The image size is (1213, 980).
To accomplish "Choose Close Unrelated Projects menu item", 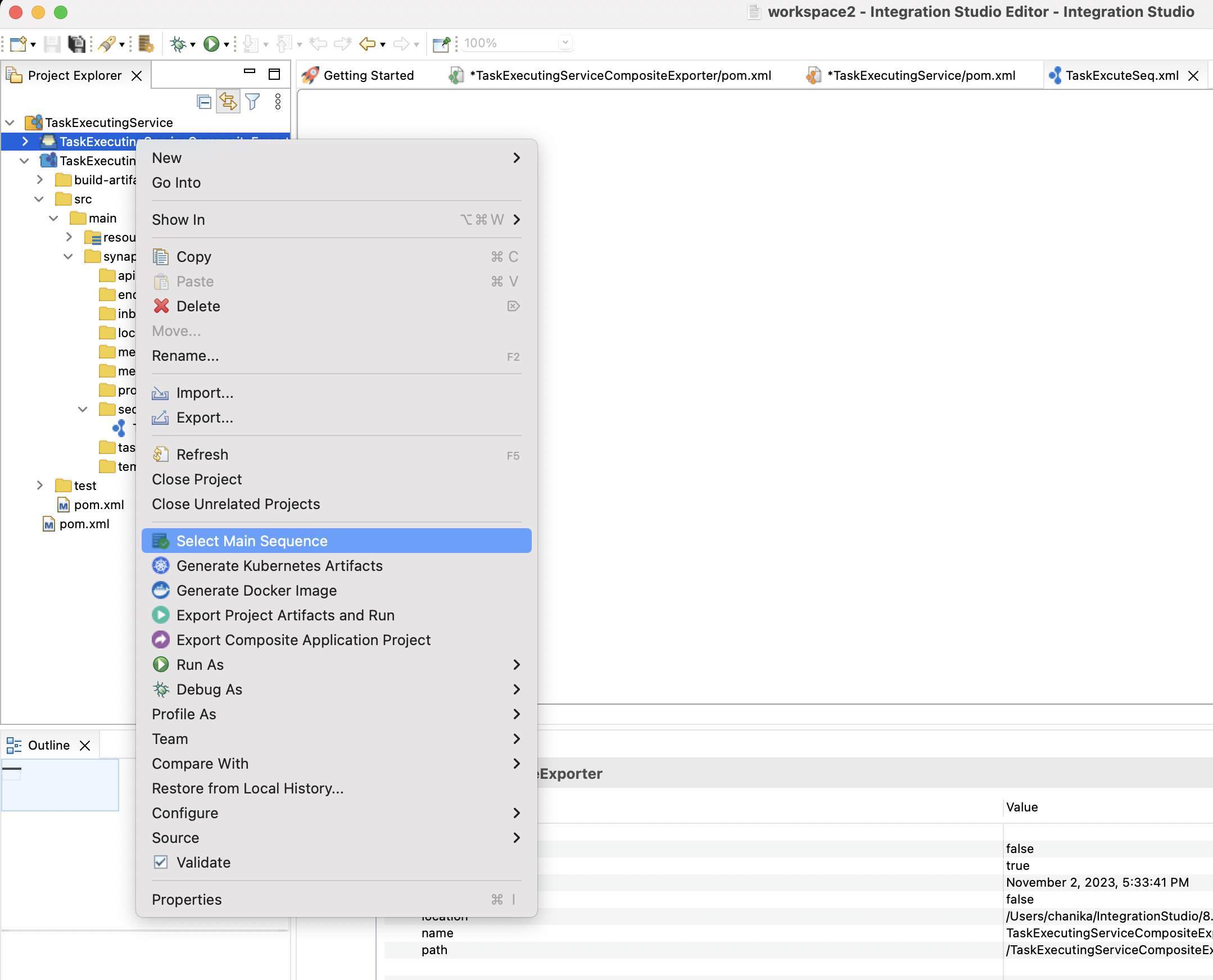I will tap(337, 504).
